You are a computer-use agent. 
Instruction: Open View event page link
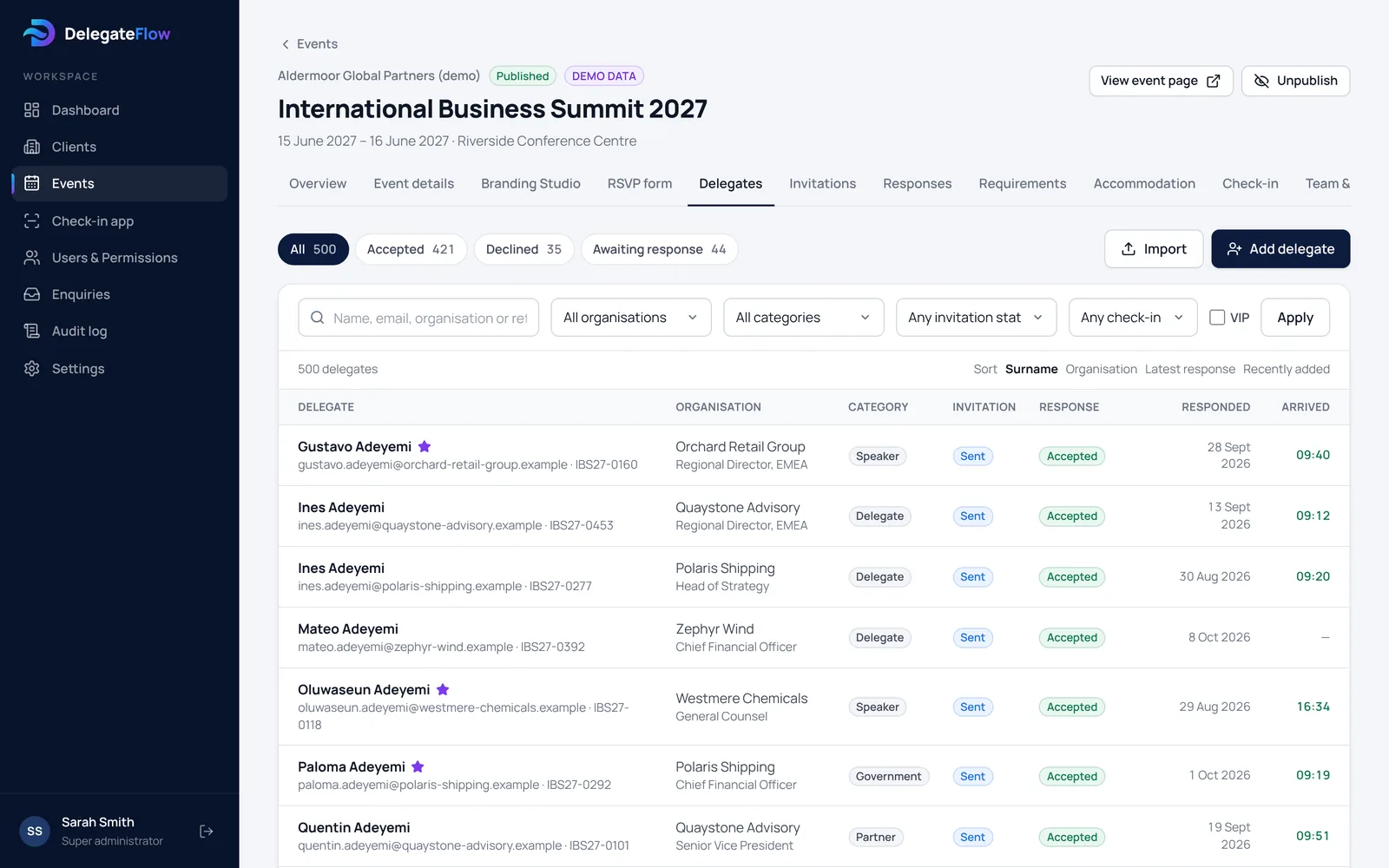coord(1161,81)
